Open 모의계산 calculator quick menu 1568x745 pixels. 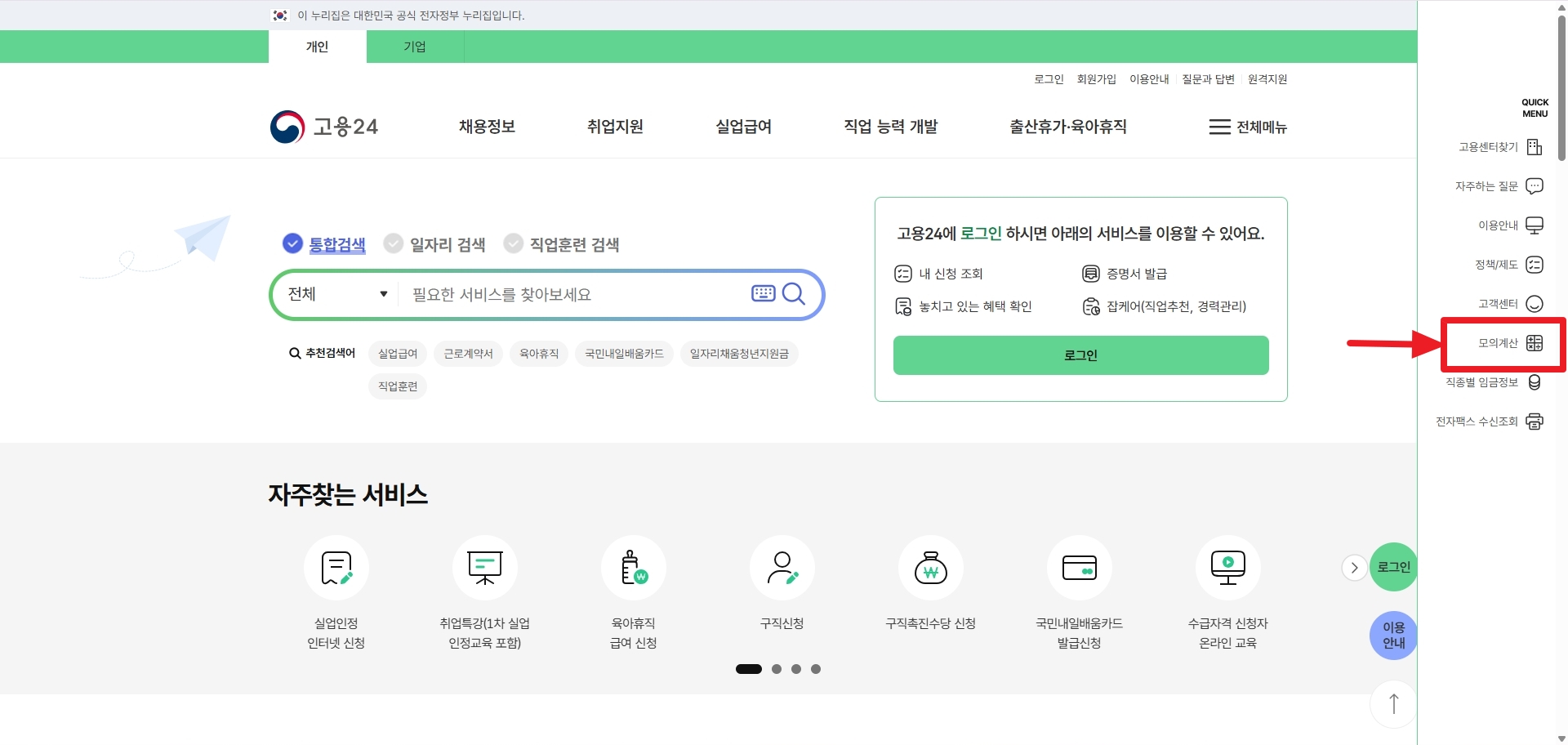pos(1511,343)
